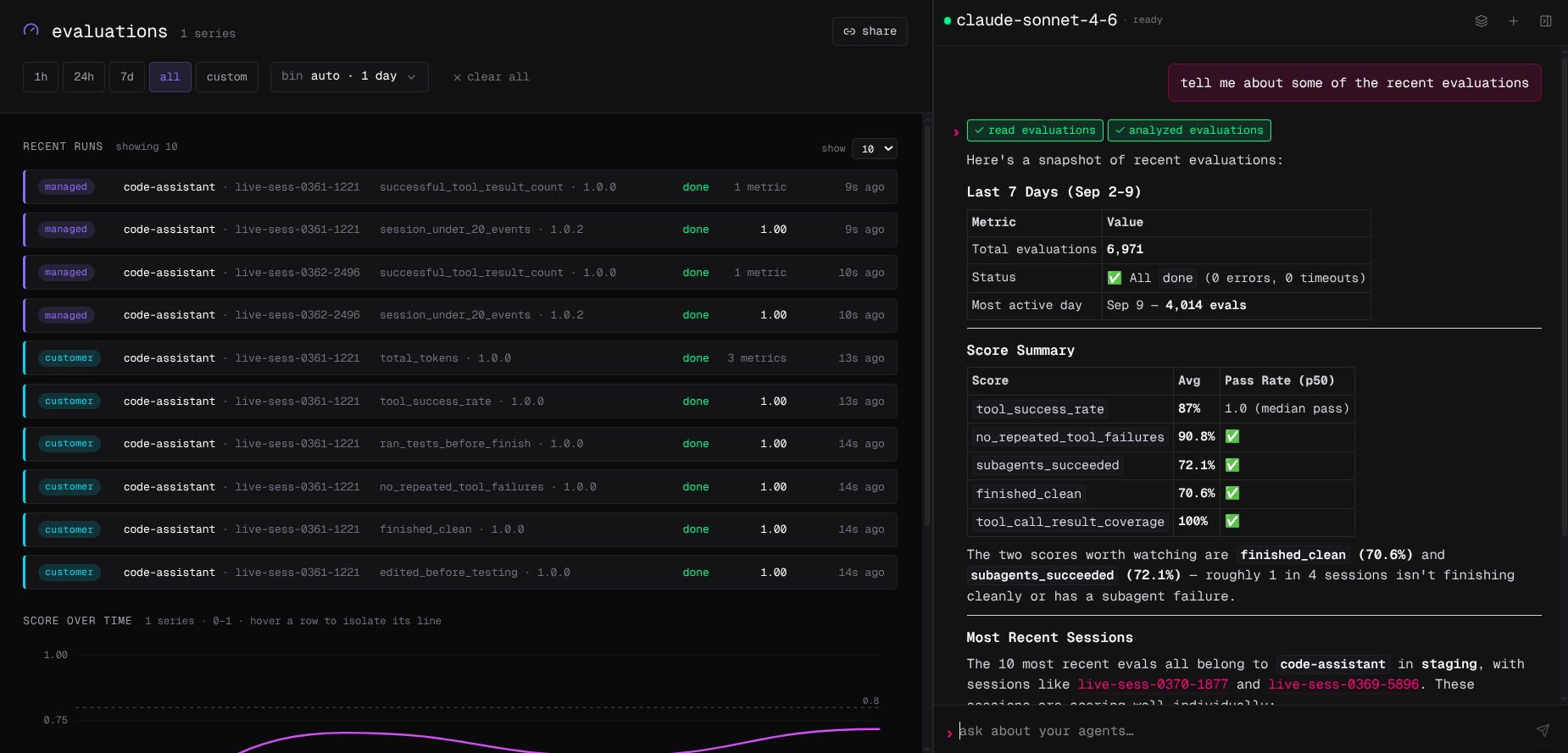This screenshot has width=1568, height=753.
Task: Click the no_repeated_tool_failures cell in Score Summary
Action: point(1070,437)
